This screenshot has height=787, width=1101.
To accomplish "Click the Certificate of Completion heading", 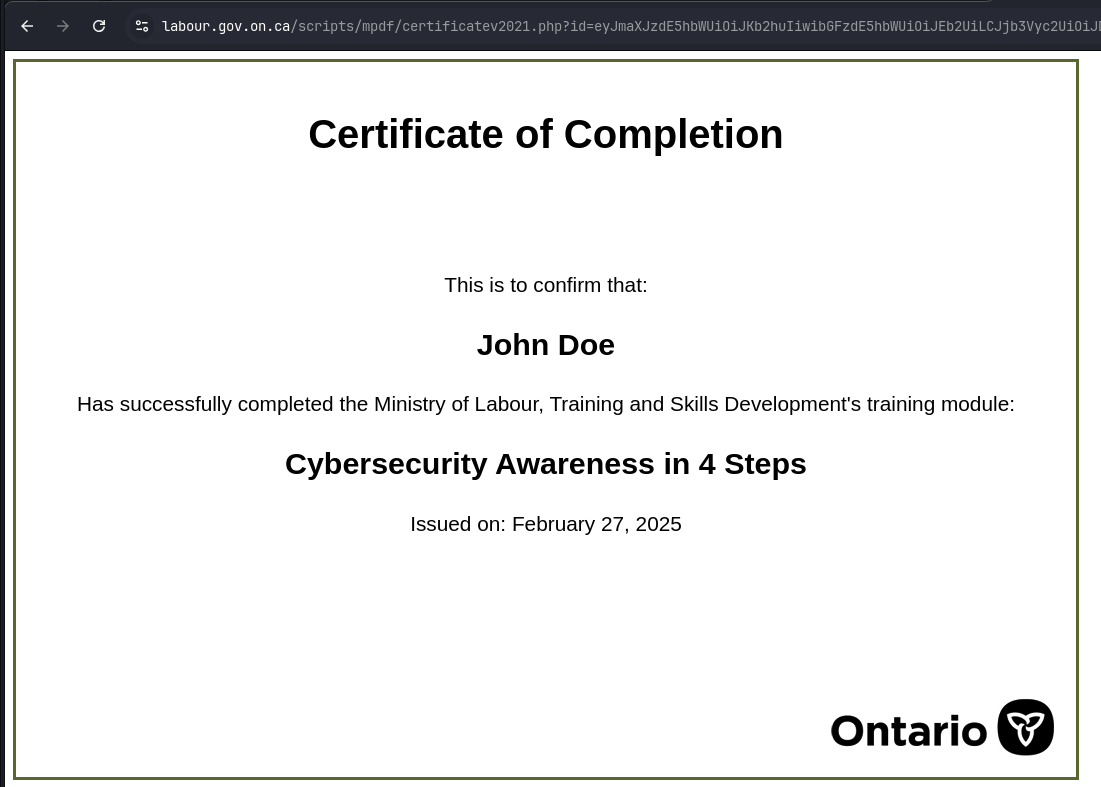I will point(545,134).
